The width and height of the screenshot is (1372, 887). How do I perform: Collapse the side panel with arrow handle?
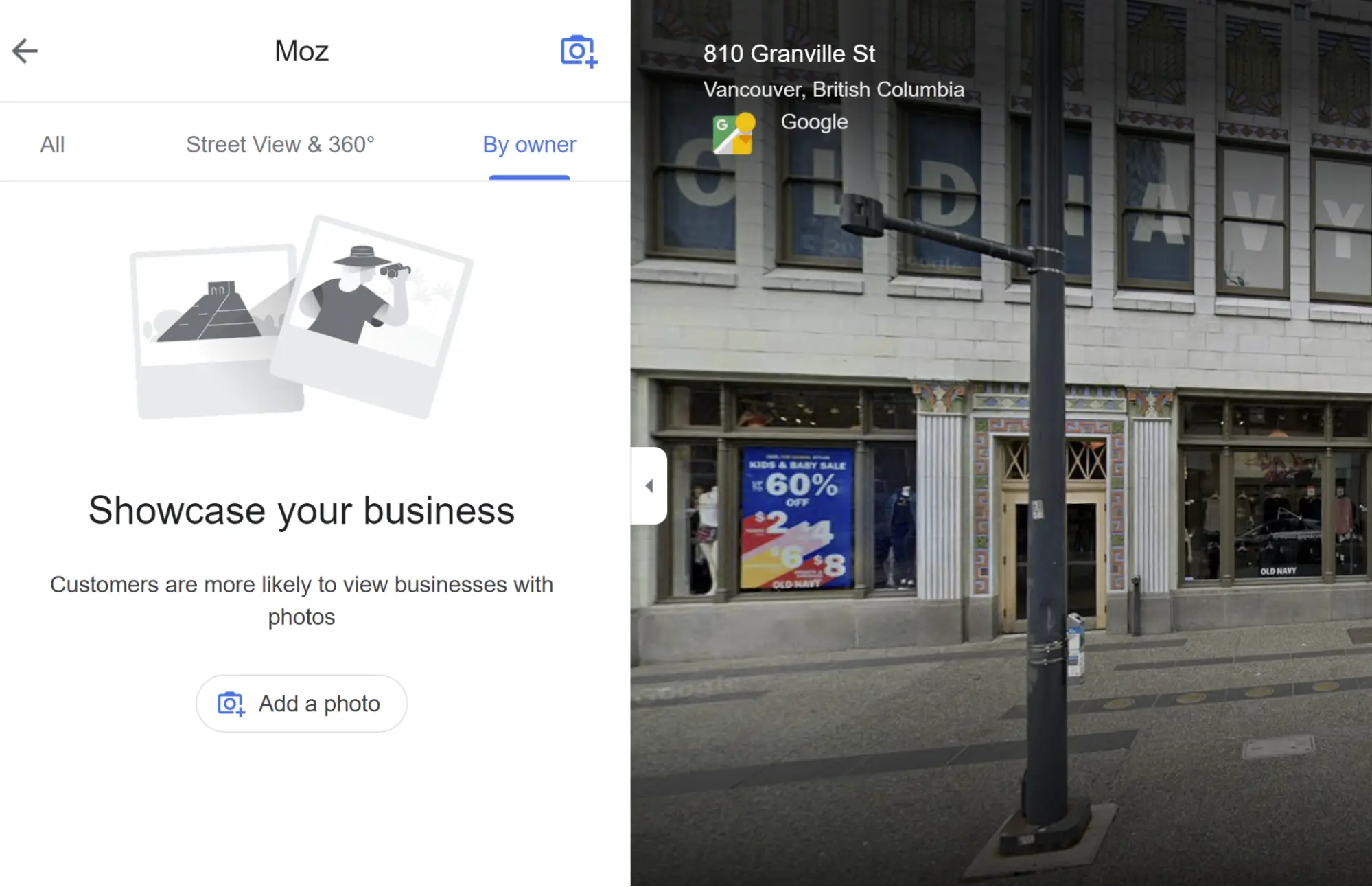[649, 486]
